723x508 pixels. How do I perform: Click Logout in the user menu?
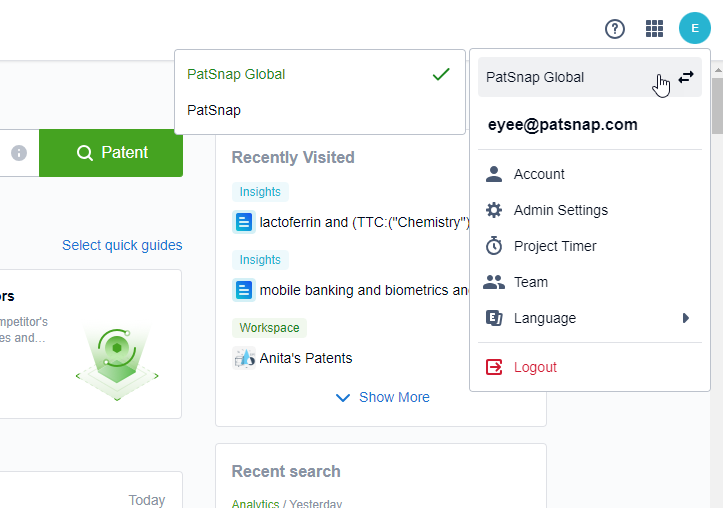pos(535,367)
